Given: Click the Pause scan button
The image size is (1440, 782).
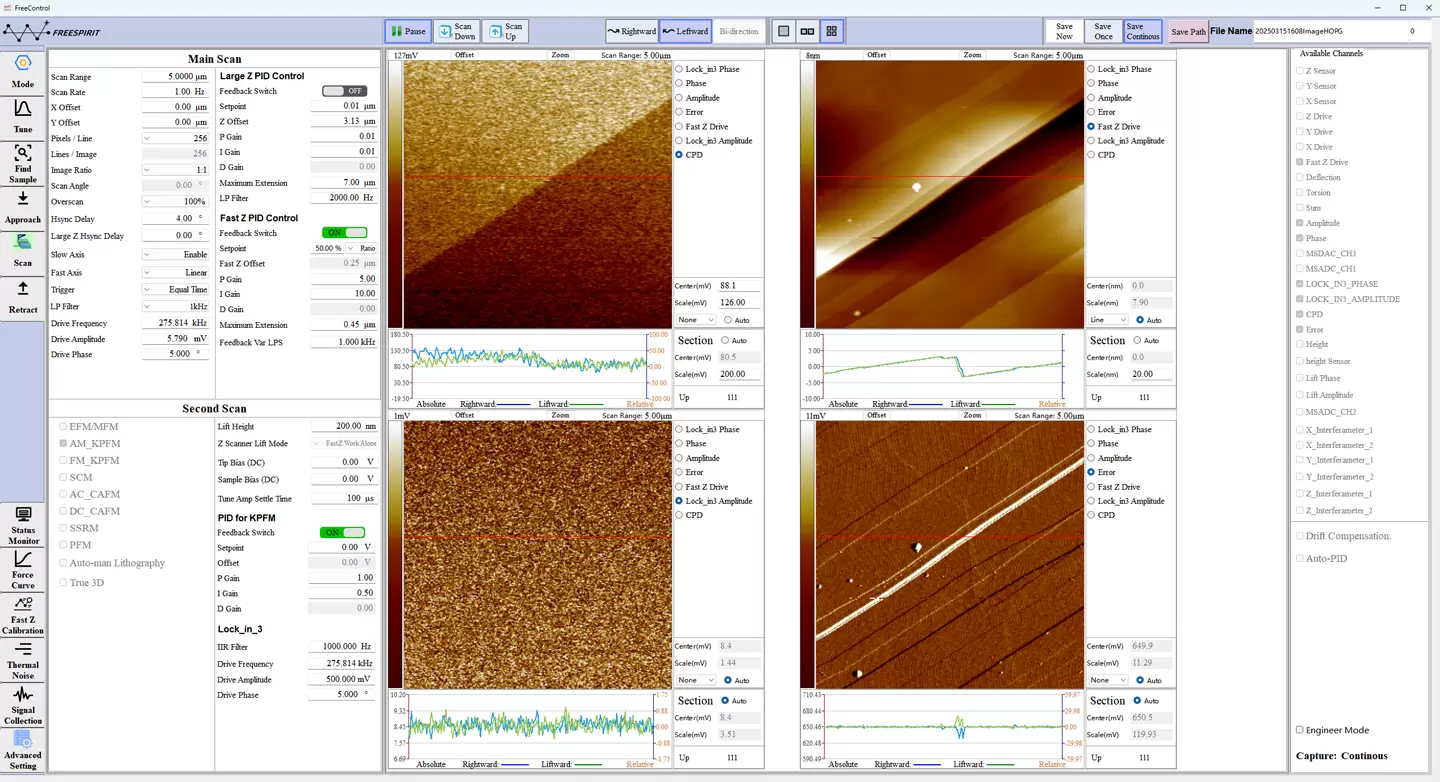Looking at the screenshot, I should [408, 31].
